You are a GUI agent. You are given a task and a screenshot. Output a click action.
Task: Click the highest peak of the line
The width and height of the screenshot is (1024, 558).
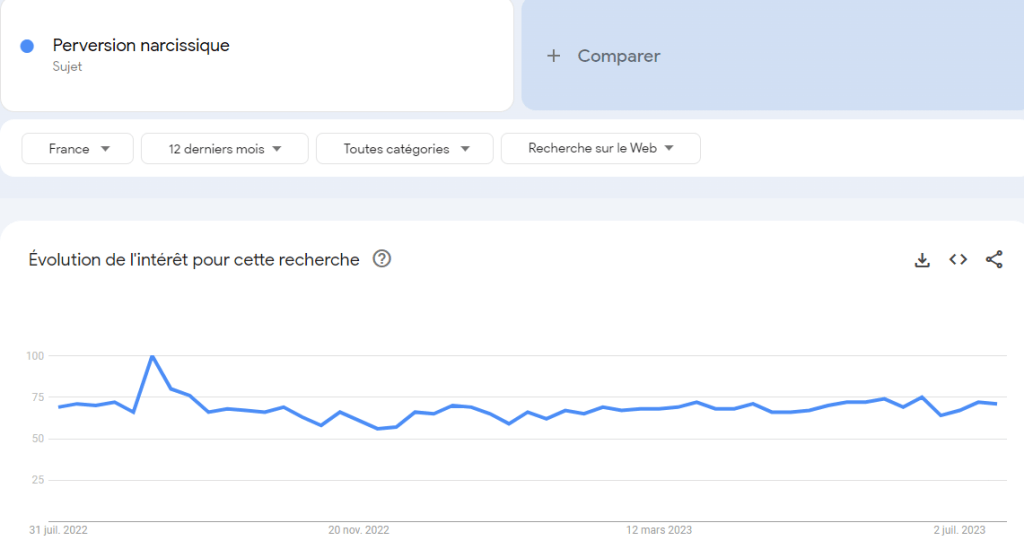[152, 356]
